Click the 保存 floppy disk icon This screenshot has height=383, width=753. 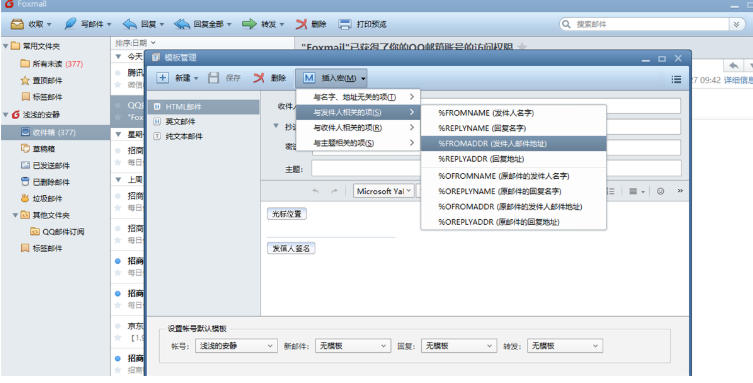tap(214, 78)
